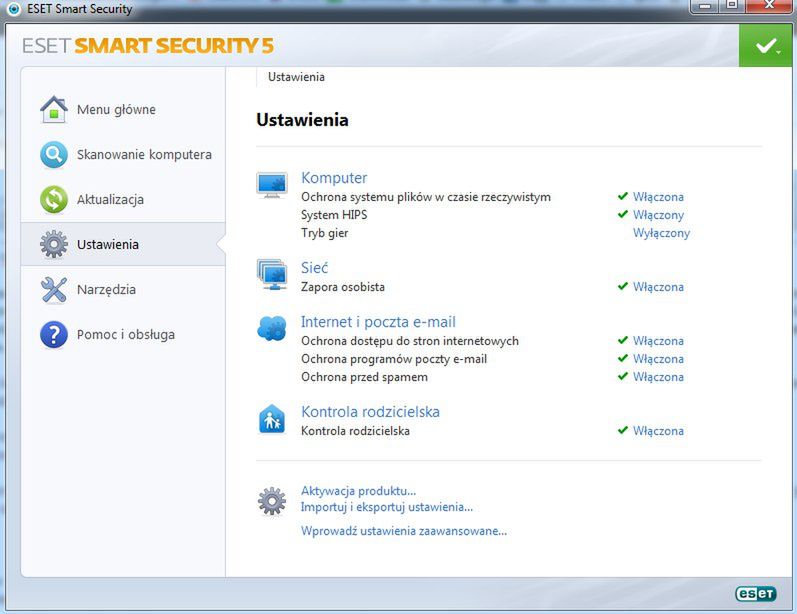The width and height of the screenshot is (797, 614).
Task: Click the Skanowanie komputera magnifier icon
Action: pos(53,155)
